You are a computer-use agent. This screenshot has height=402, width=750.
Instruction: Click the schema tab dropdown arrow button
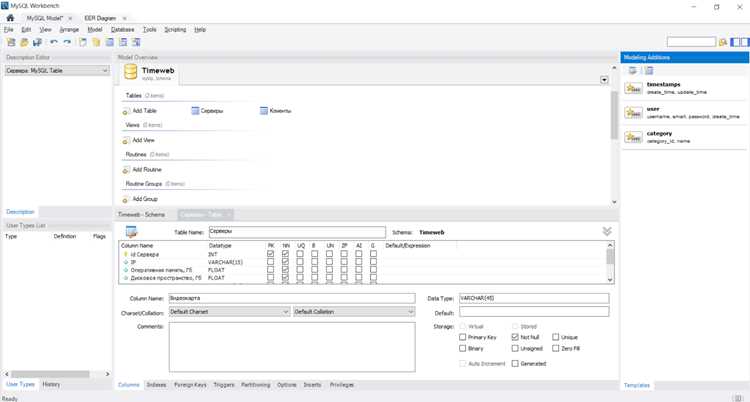[x=604, y=80]
